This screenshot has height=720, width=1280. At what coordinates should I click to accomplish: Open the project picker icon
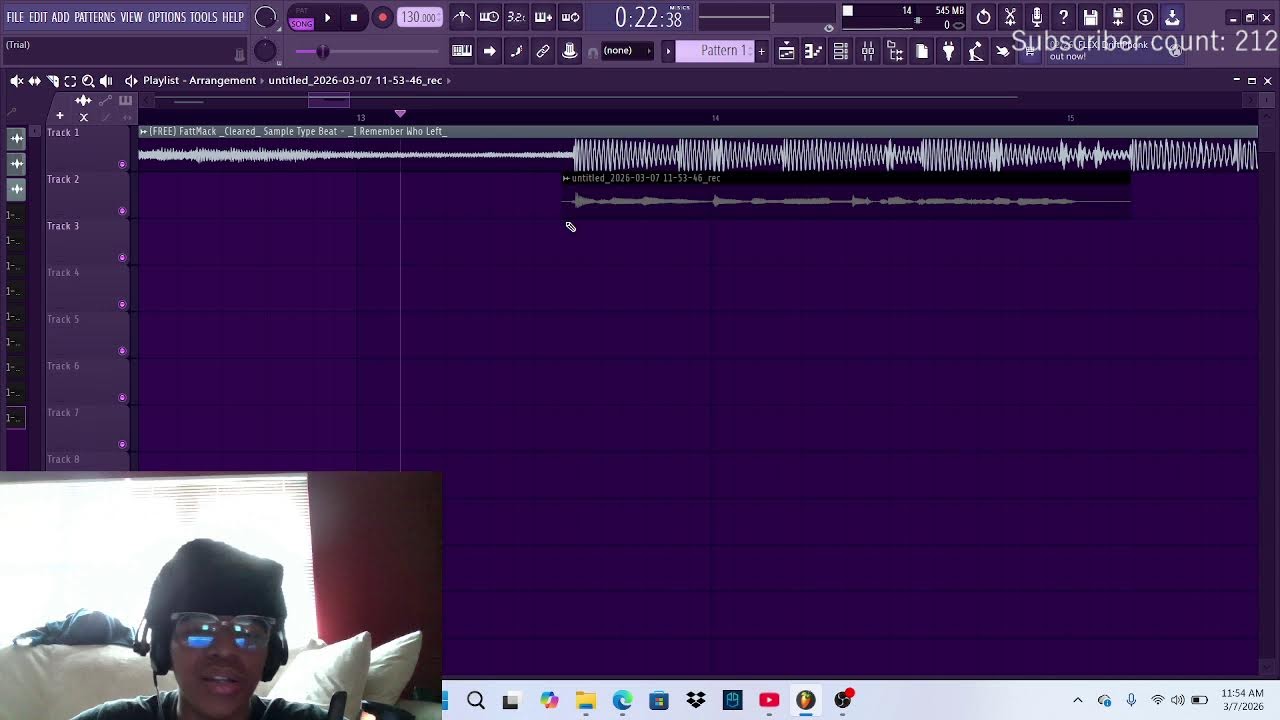pos(922,51)
